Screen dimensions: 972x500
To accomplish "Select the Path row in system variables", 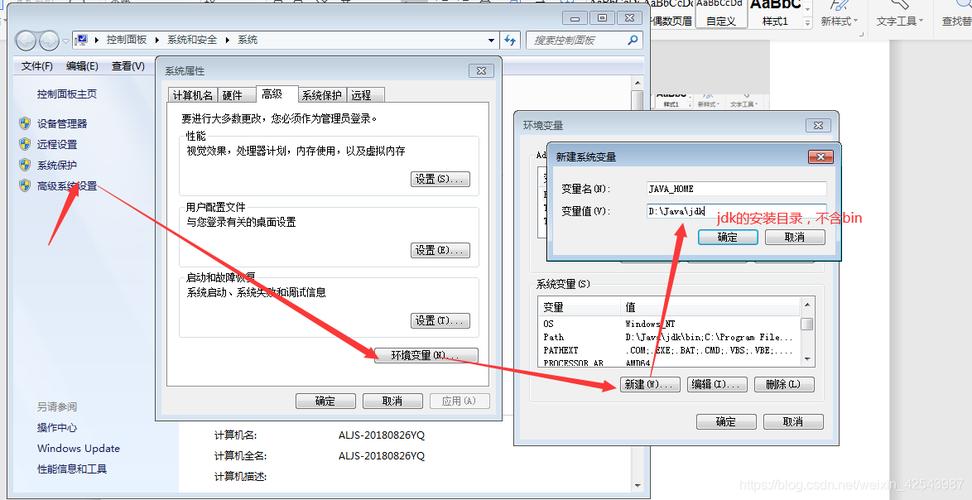I will coord(668,338).
